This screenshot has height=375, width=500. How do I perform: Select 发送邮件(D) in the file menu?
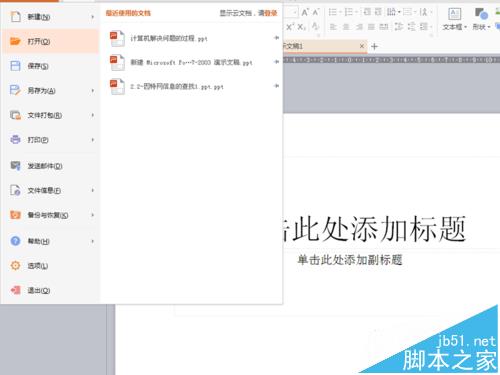pos(50,166)
